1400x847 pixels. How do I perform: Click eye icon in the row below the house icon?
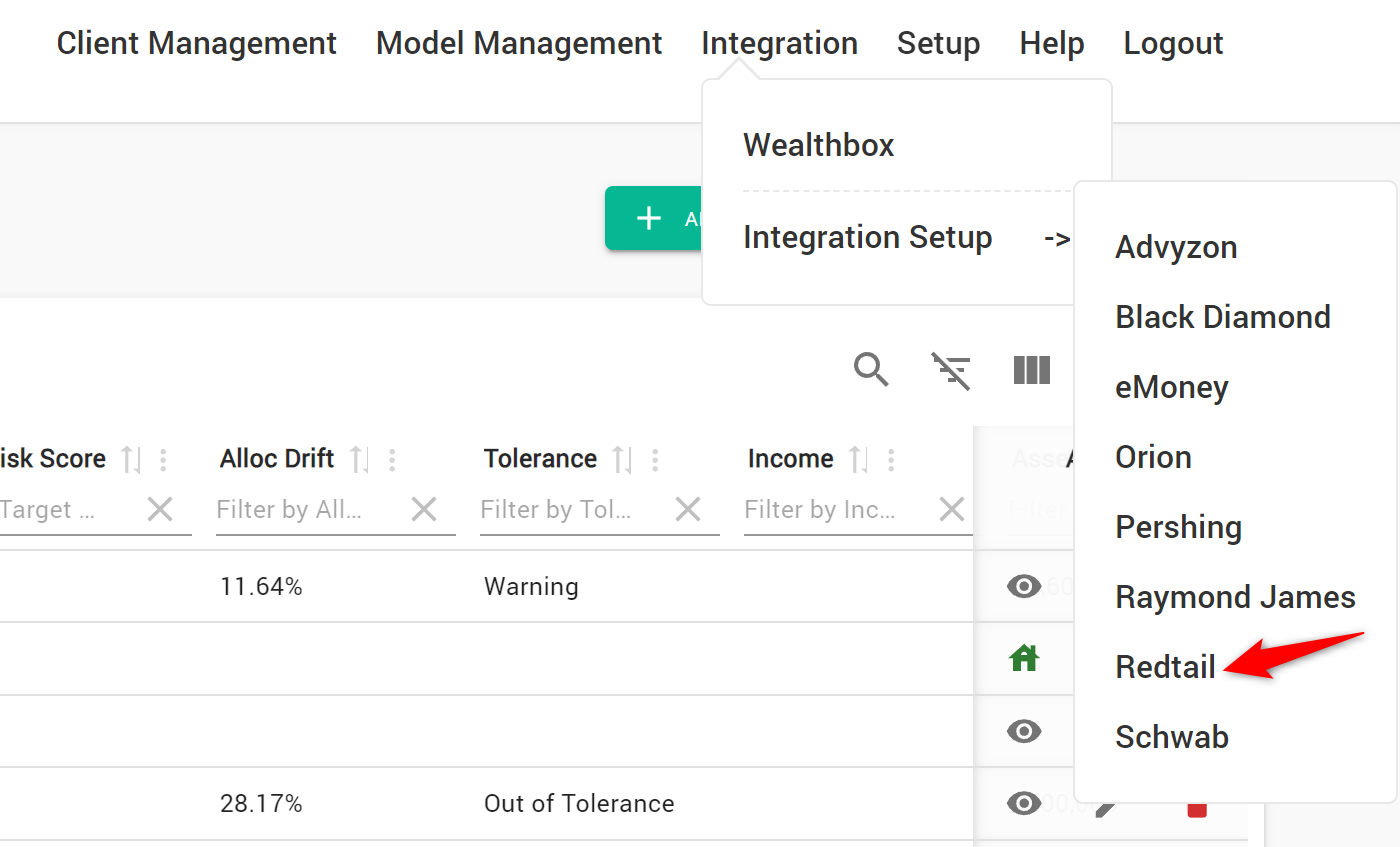click(x=1024, y=731)
